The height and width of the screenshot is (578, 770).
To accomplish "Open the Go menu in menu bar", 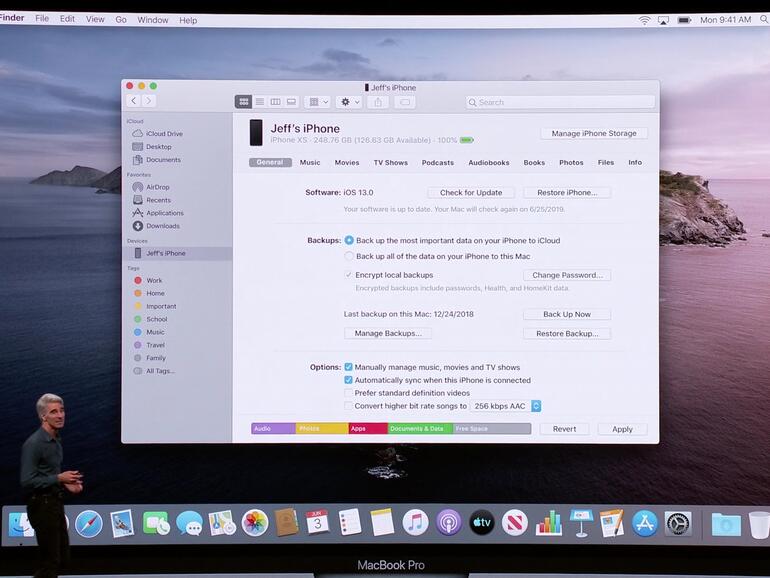I will (121, 20).
